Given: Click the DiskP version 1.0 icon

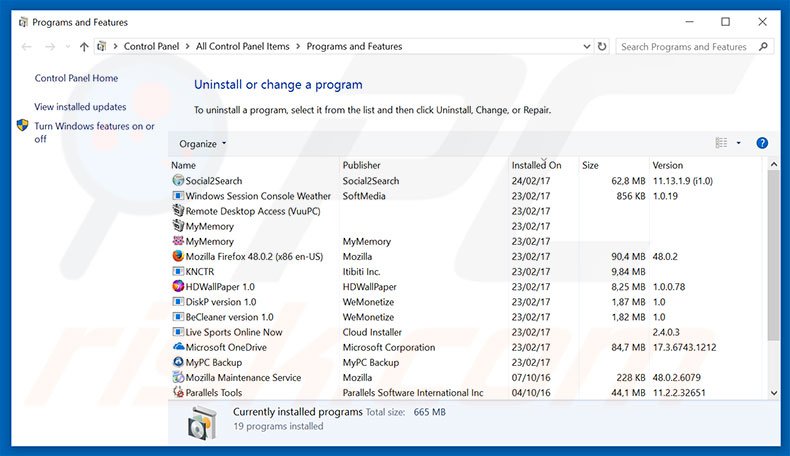Looking at the screenshot, I should 178,301.
